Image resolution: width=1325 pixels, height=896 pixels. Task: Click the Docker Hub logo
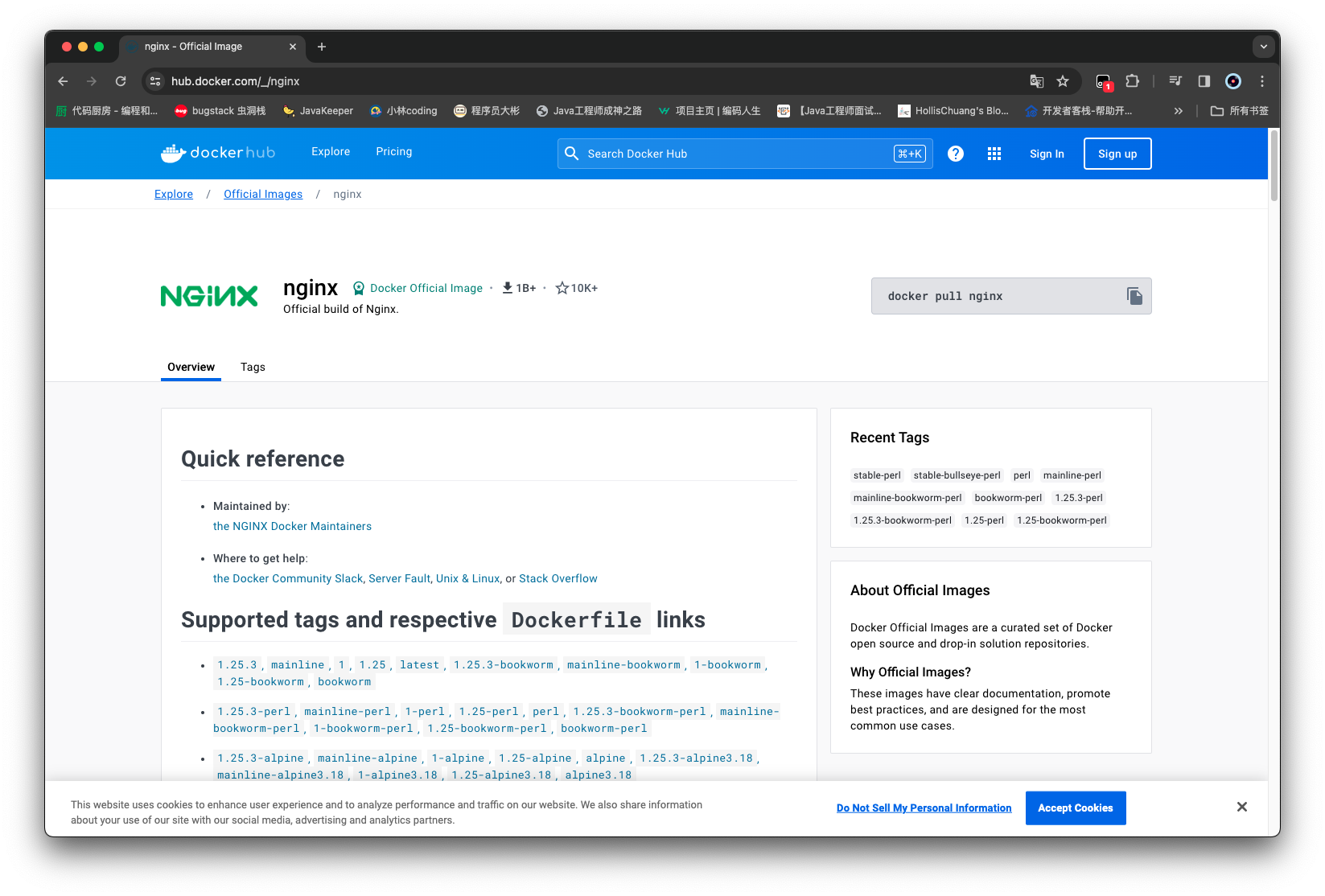(x=218, y=153)
